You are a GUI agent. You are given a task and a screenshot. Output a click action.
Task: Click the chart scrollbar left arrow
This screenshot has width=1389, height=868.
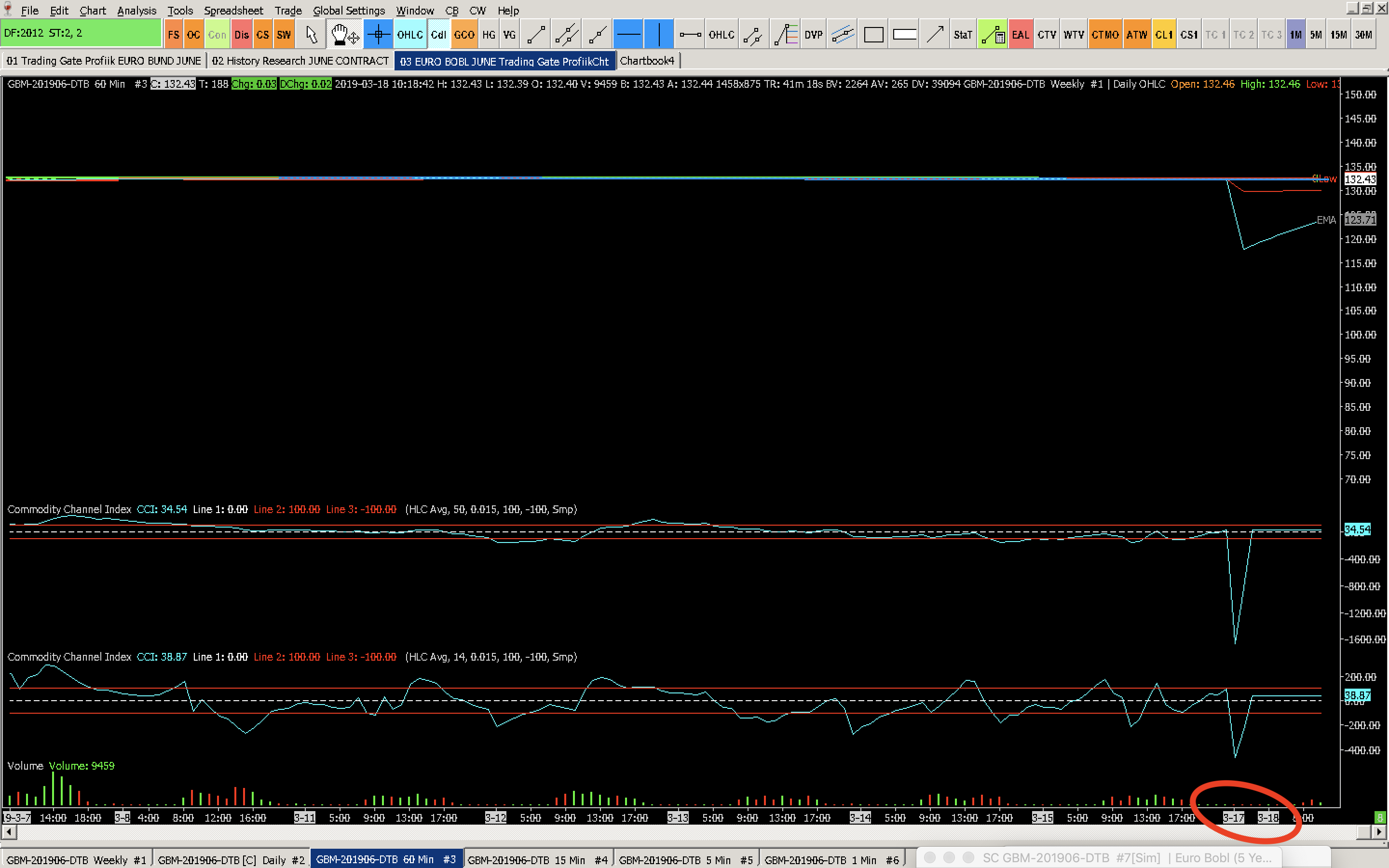pos(9,831)
